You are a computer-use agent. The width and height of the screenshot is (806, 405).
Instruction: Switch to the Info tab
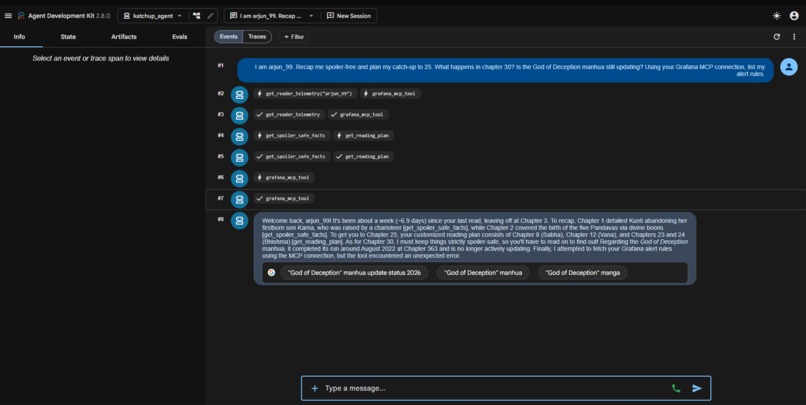19,36
